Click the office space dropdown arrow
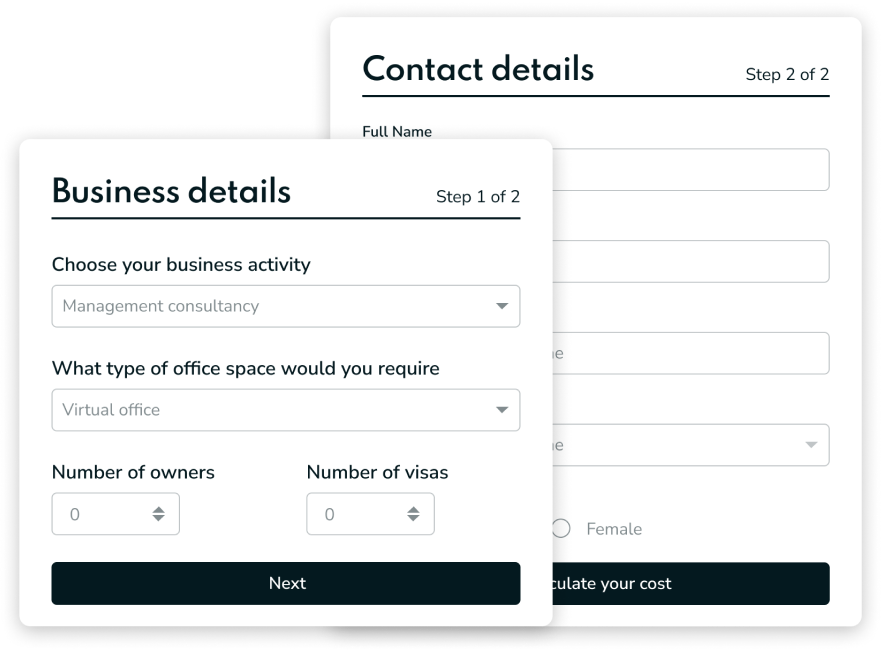This screenshot has width=882, height=652. [x=502, y=410]
